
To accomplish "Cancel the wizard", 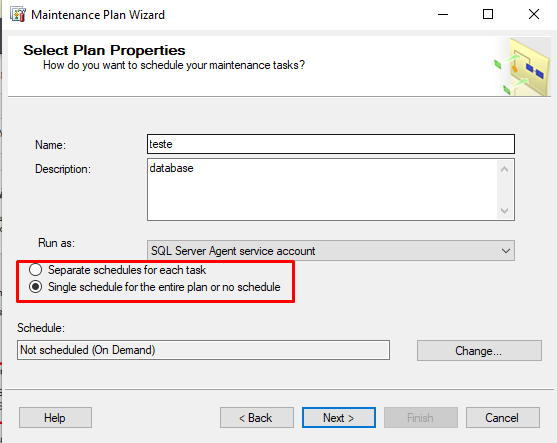I will (x=503, y=418).
